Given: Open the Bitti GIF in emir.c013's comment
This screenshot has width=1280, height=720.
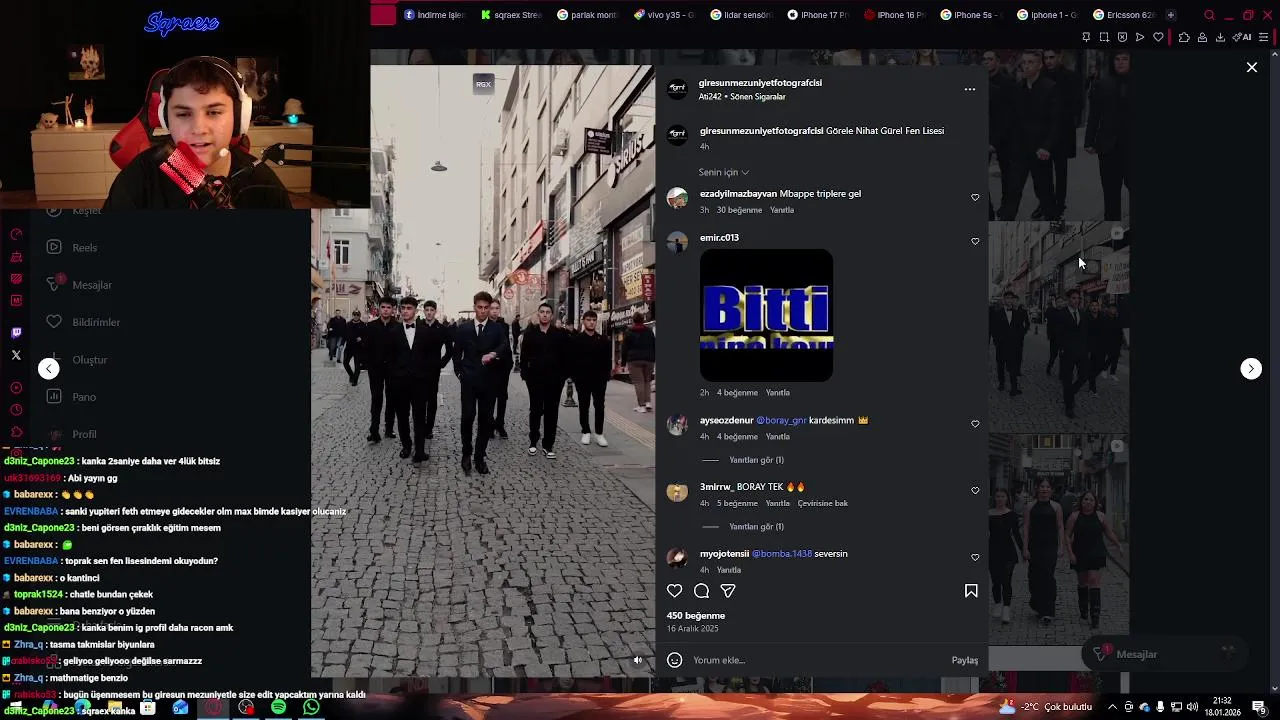Looking at the screenshot, I should [766, 315].
